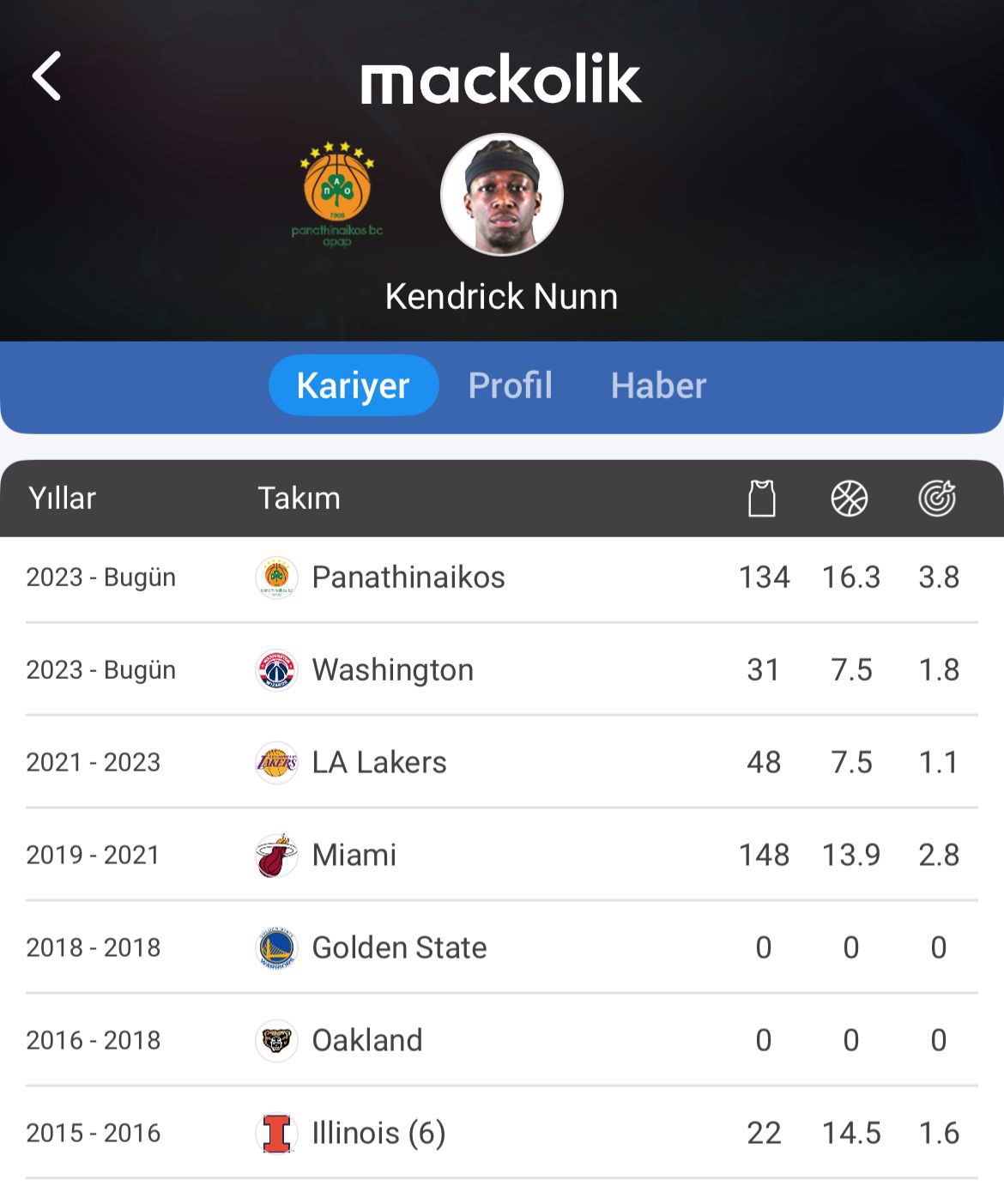
Task: Open the Golden State team link
Action: 399,948
